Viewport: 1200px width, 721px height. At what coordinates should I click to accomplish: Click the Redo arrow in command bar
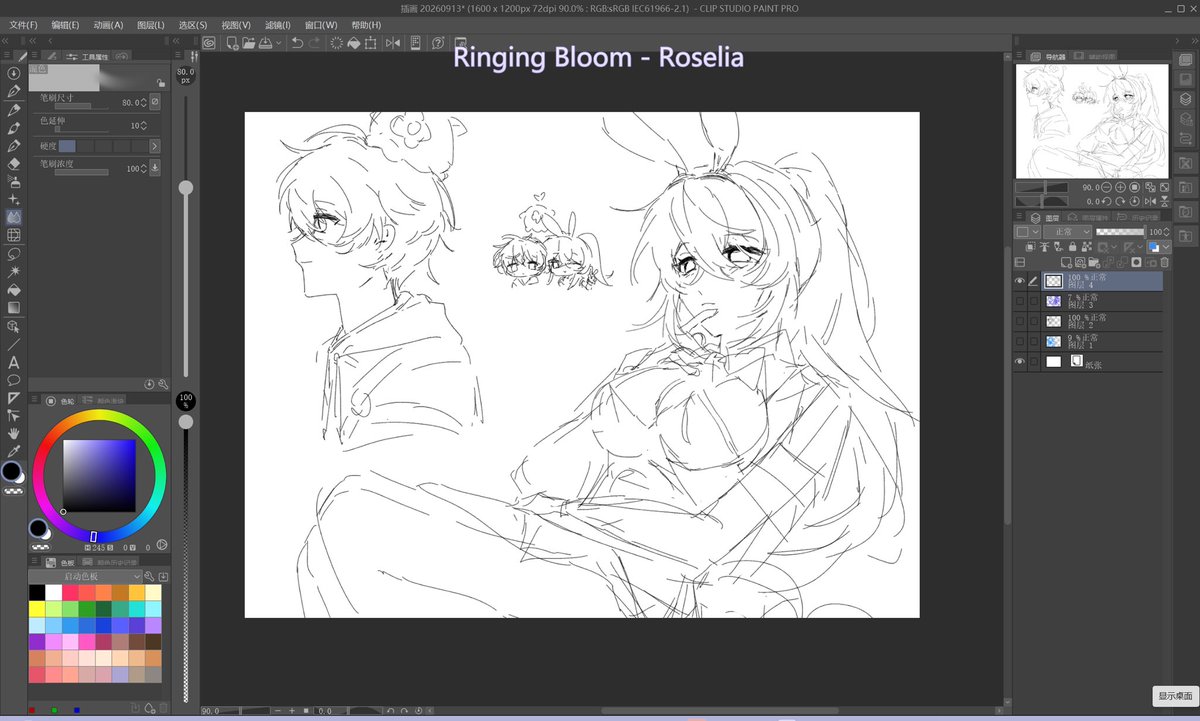point(314,43)
